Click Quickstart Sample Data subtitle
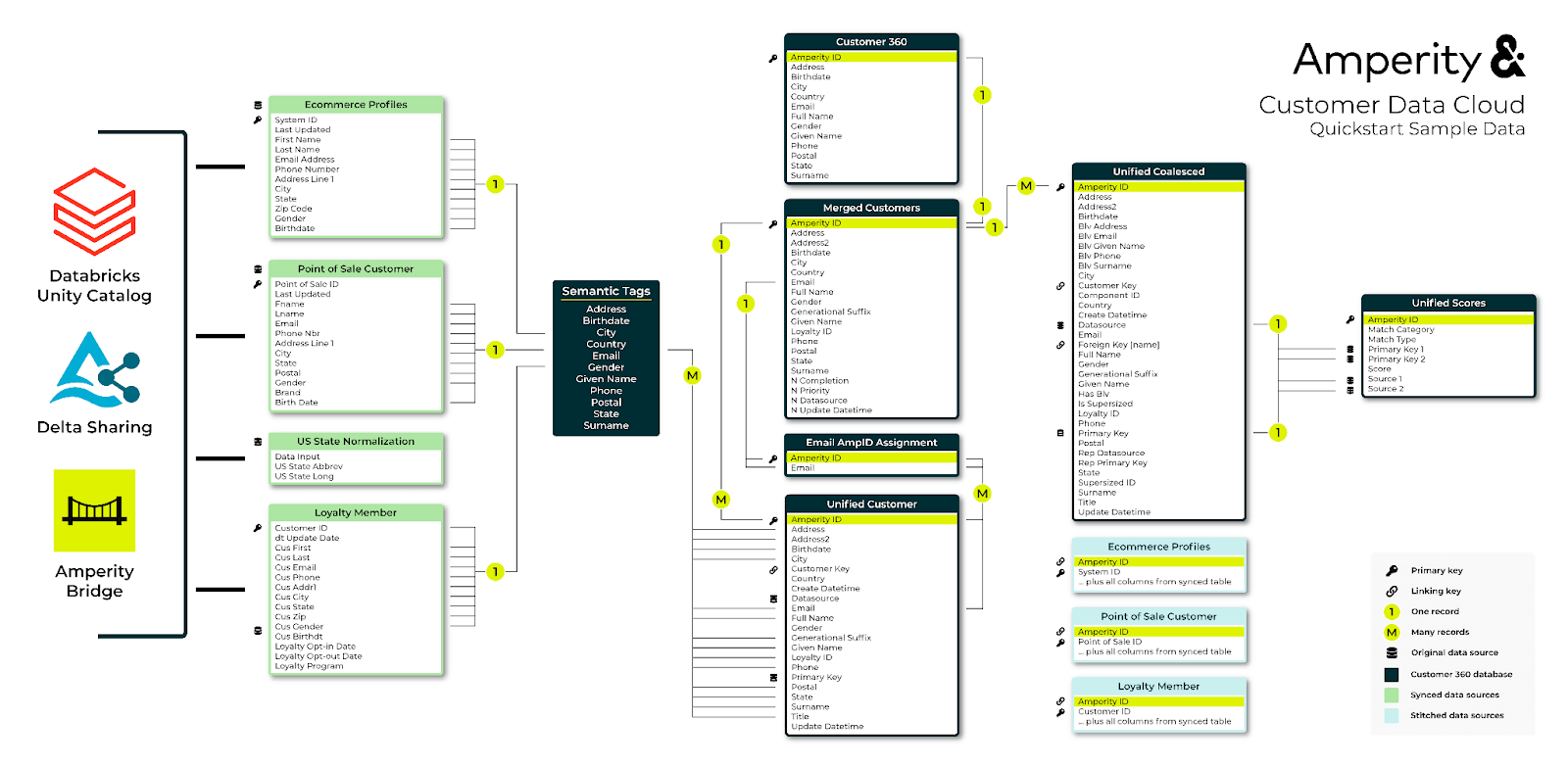This screenshot has height=768, width=1568. pyautogui.click(x=1417, y=129)
